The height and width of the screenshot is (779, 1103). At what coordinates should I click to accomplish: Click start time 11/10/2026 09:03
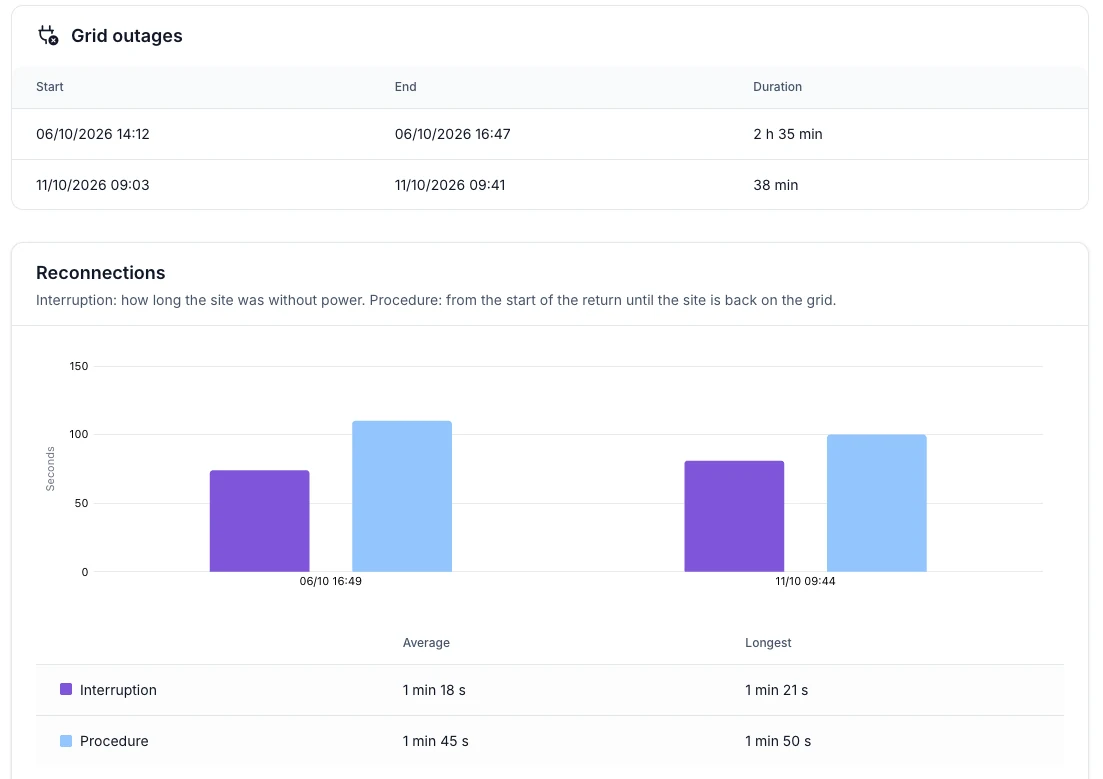coord(93,185)
